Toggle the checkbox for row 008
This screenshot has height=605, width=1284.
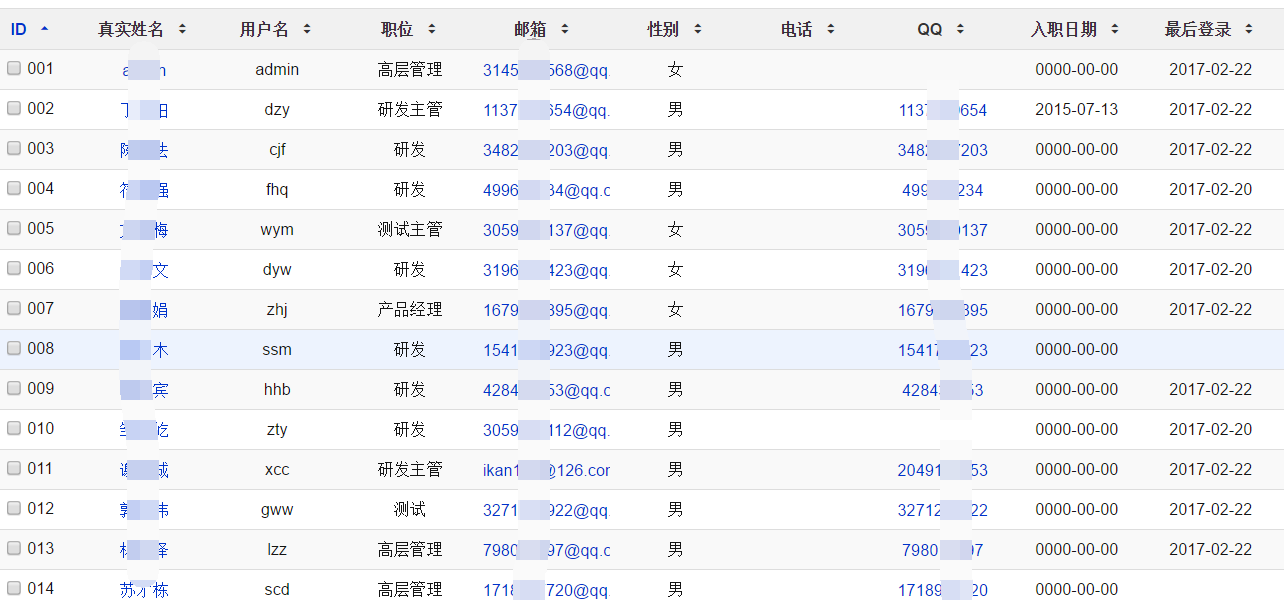click(14, 349)
